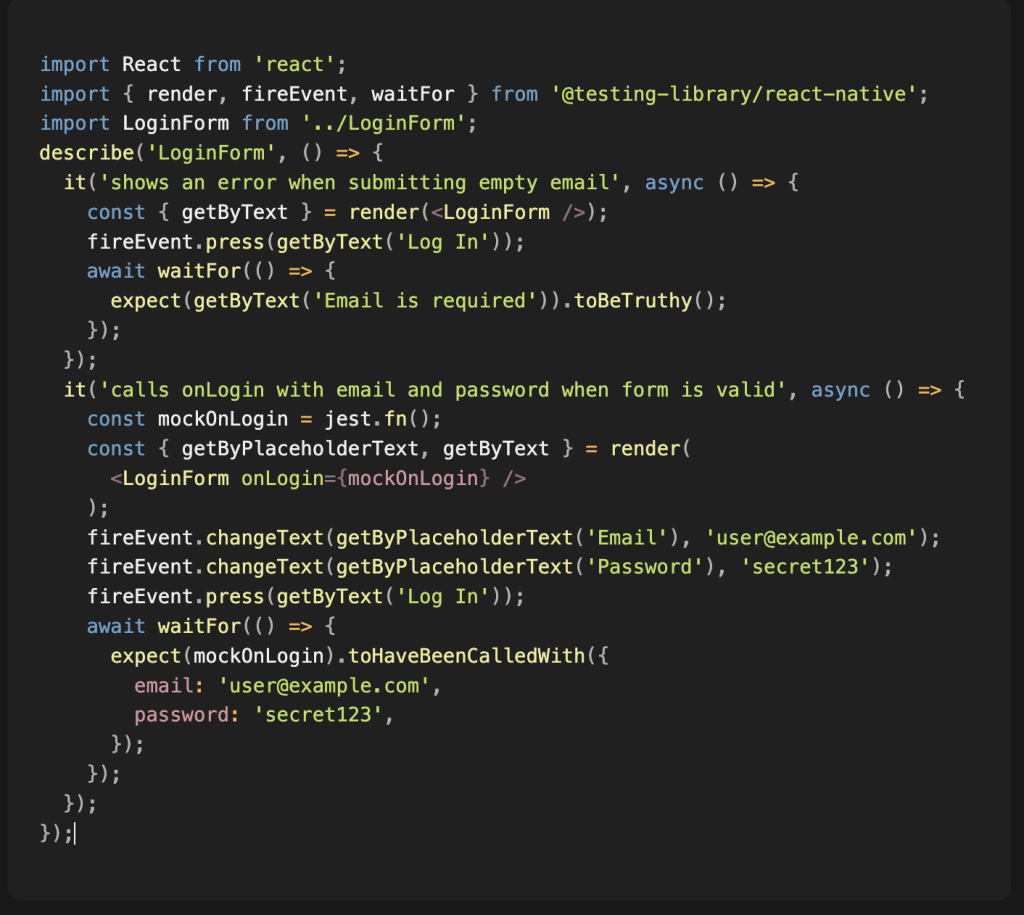Click the React identifier on the first line
This screenshot has width=1024, height=915.
tap(152, 65)
